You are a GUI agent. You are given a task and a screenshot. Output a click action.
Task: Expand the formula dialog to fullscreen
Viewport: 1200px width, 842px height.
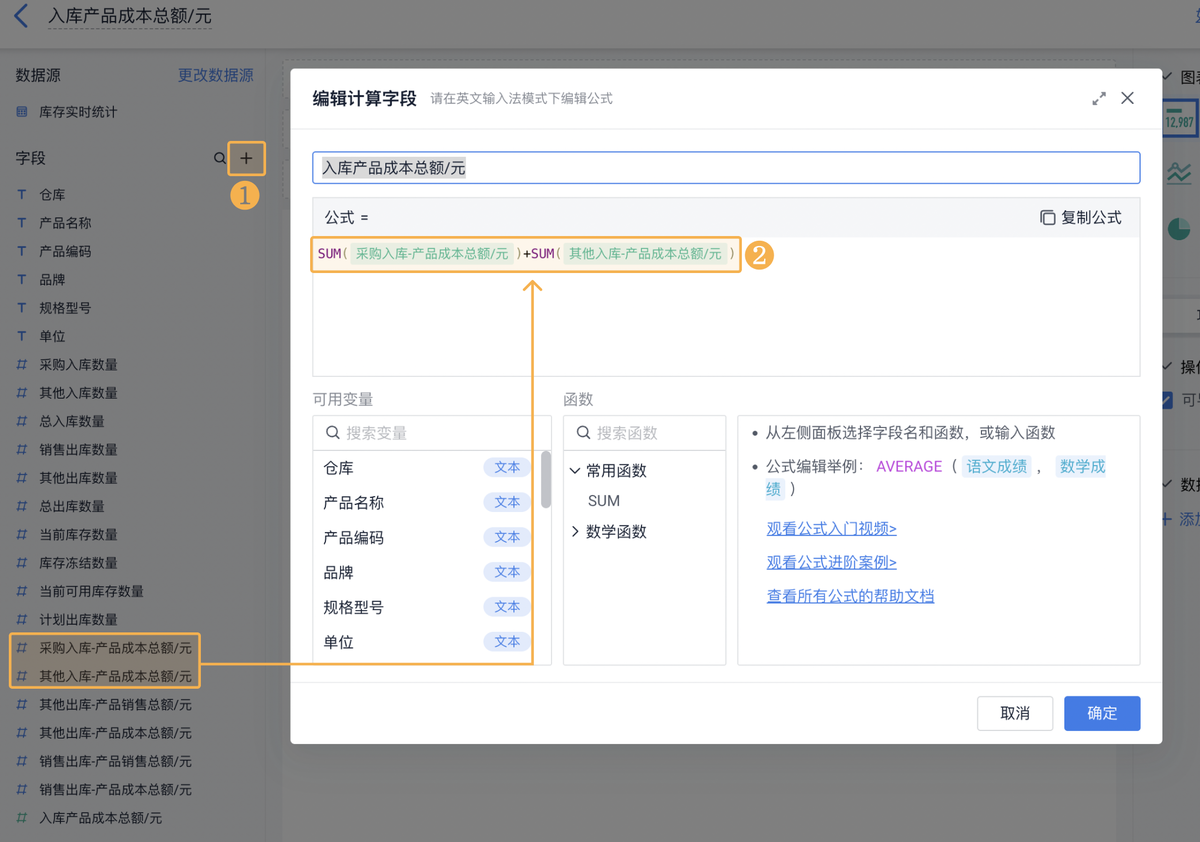1099,98
